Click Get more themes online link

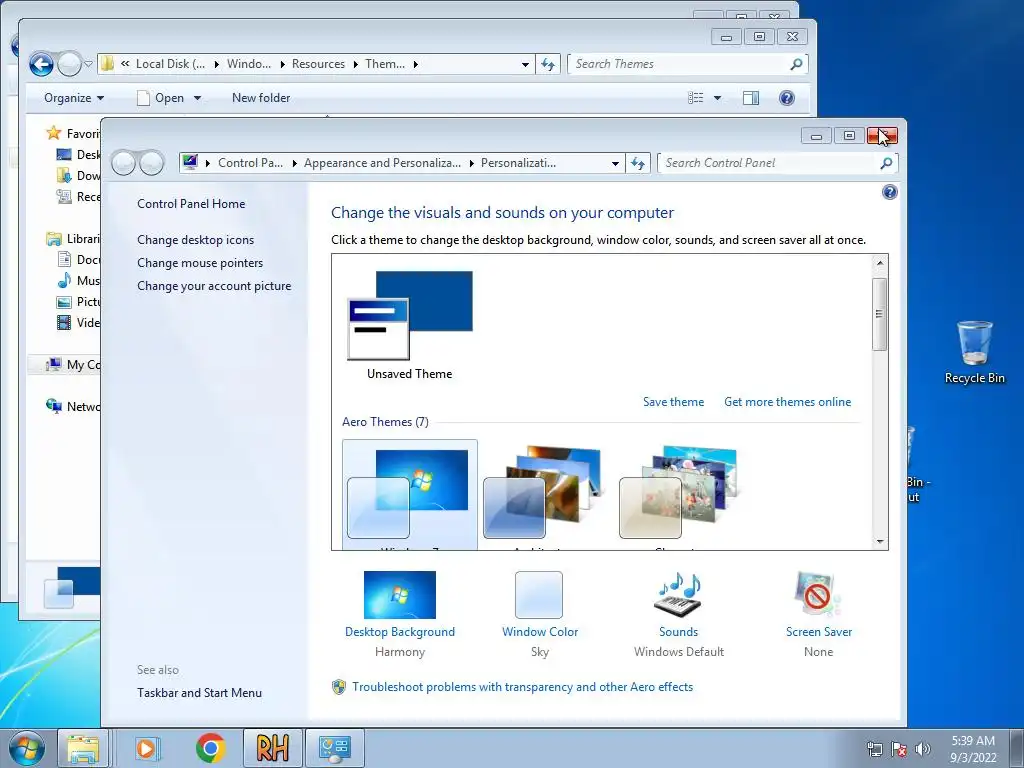(x=788, y=402)
